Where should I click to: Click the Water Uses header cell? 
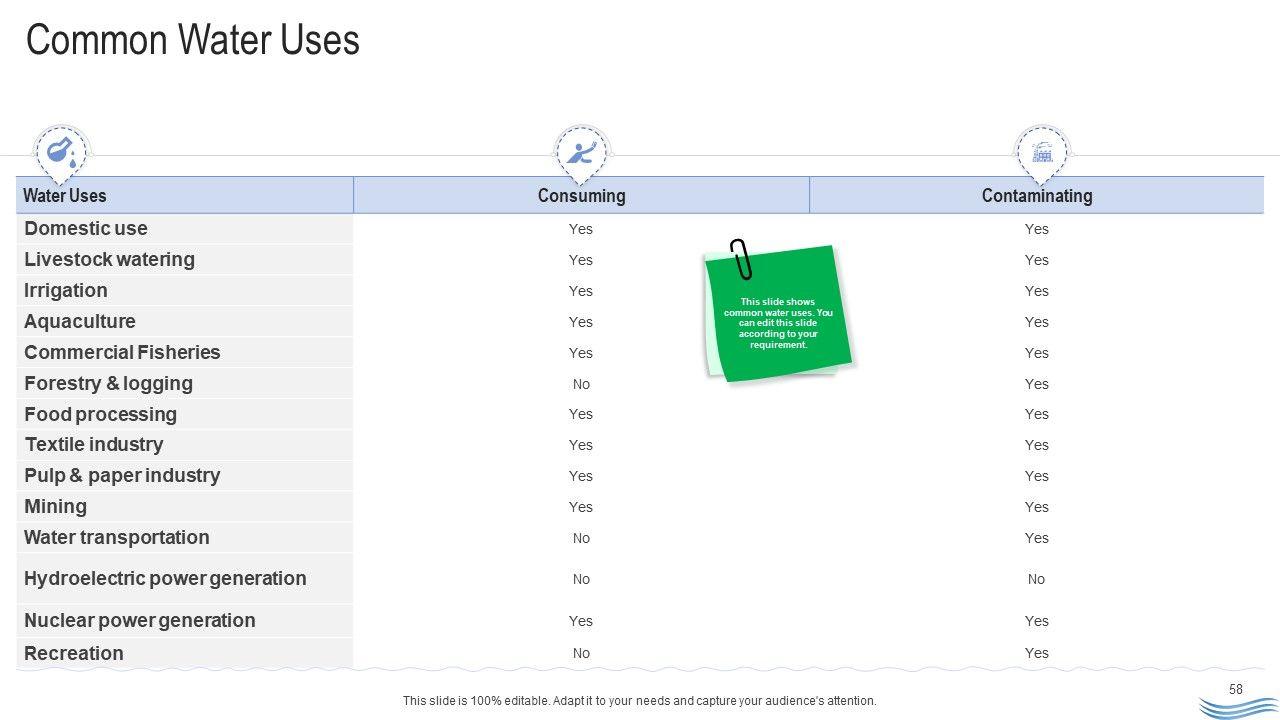(65, 196)
